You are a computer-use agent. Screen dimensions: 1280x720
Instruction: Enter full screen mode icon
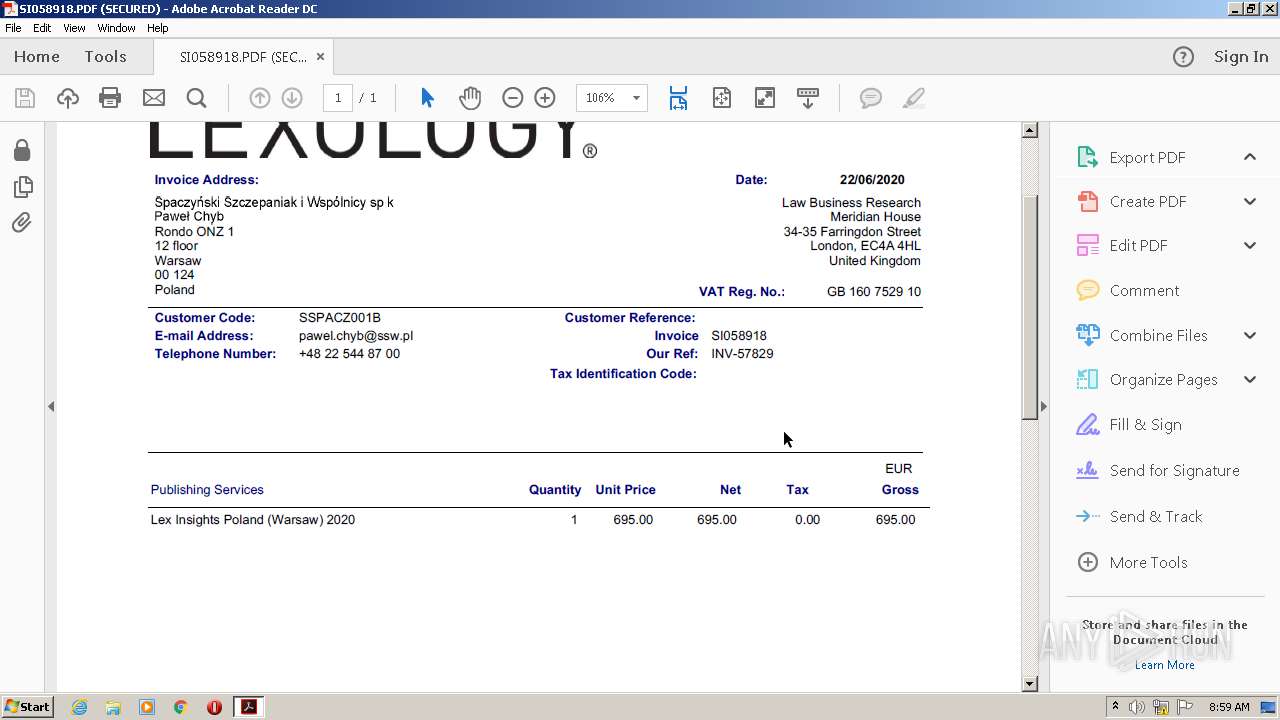pyautogui.click(x=764, y=98)
